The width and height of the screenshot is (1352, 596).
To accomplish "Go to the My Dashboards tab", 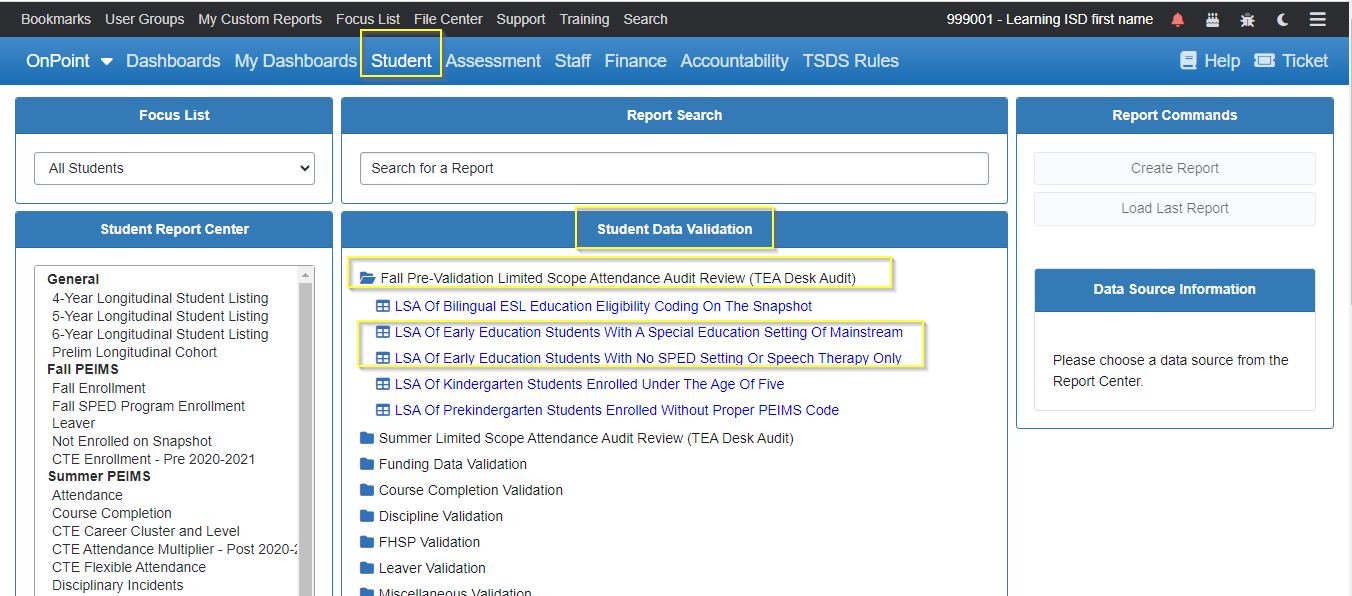I will click(x=296, y=61).
